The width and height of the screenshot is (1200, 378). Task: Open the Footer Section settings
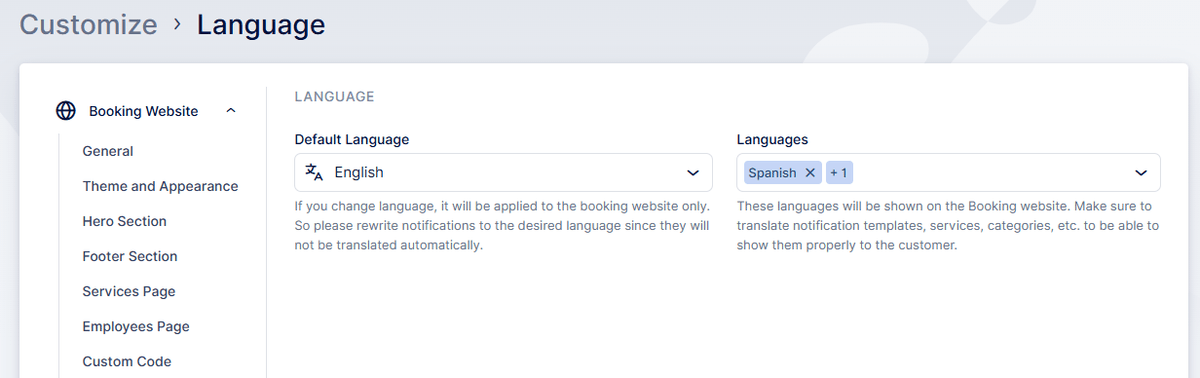[x=130, y=256]
